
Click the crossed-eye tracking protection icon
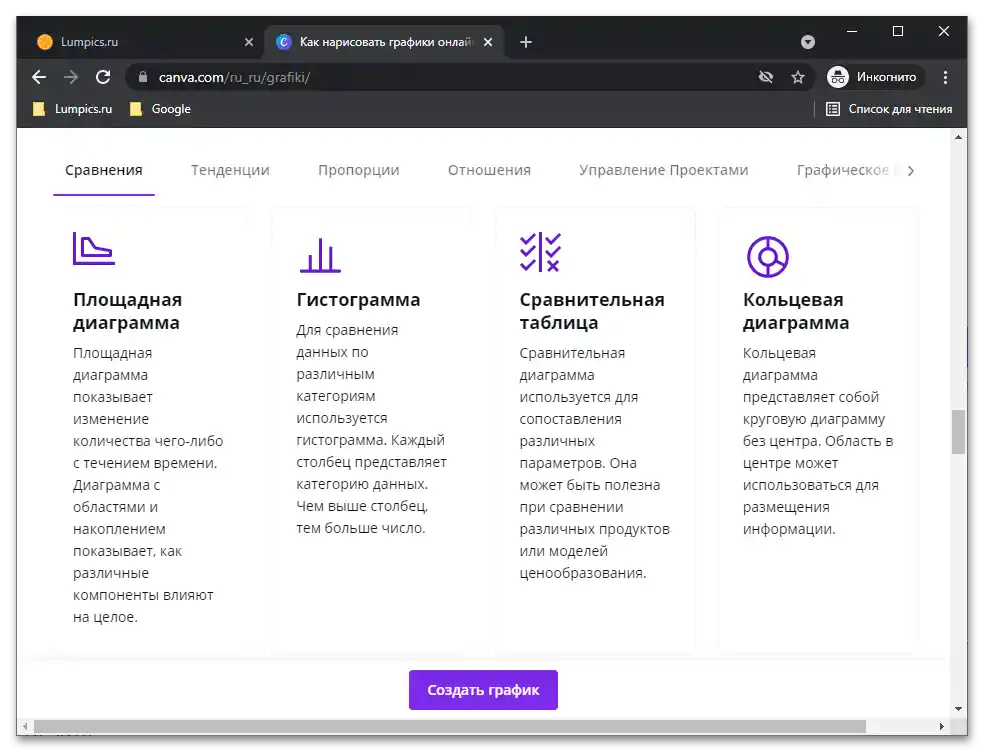click(766, 77)
